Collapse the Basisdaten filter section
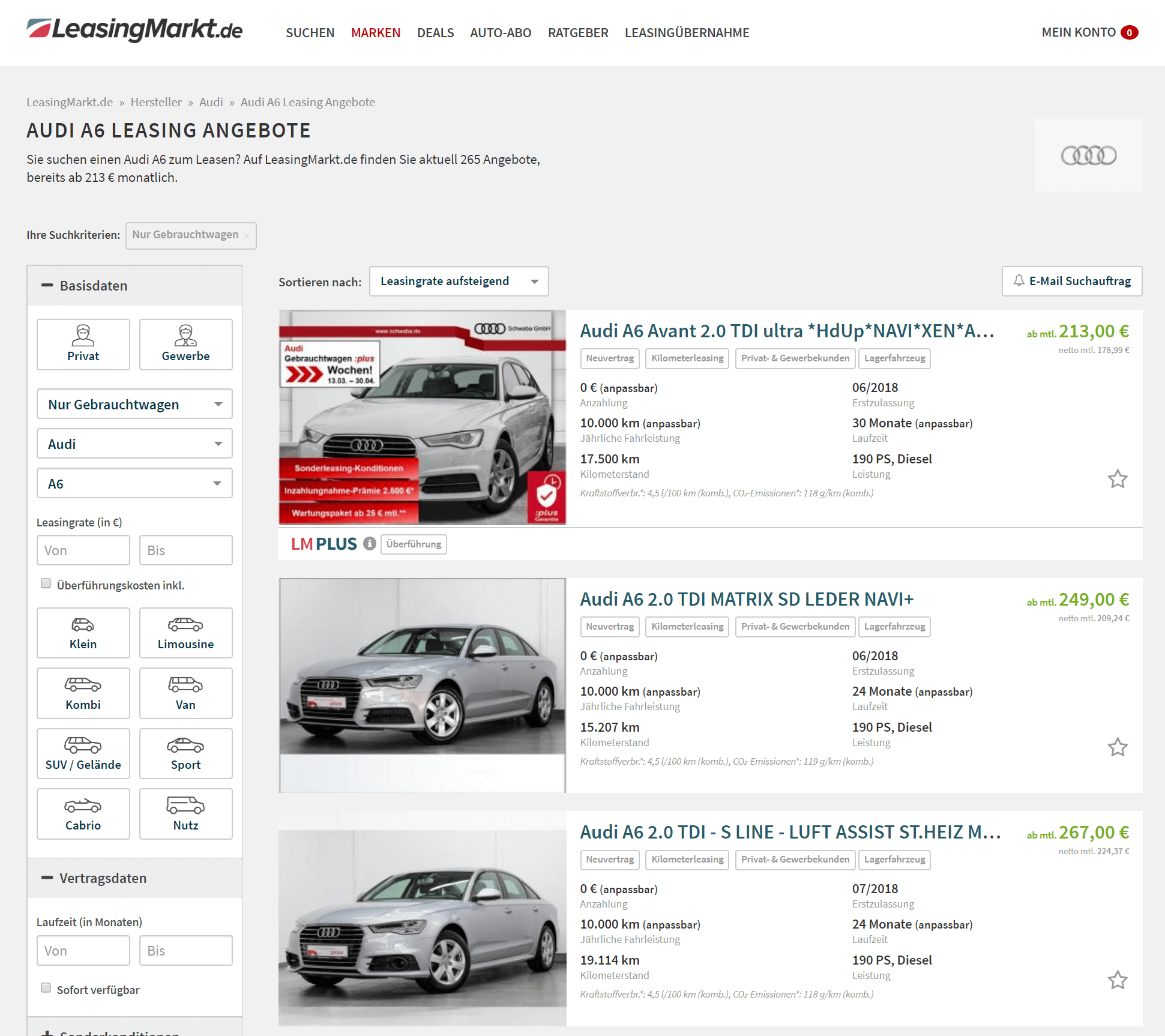 point(134,286)
